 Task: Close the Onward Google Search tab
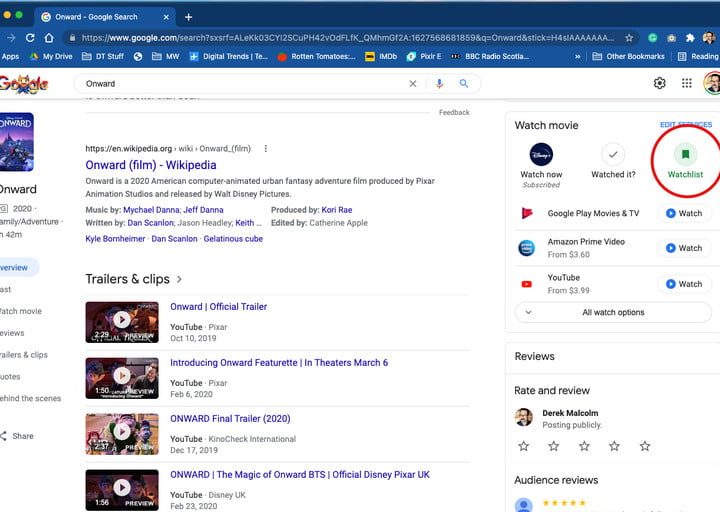point(166,17)
